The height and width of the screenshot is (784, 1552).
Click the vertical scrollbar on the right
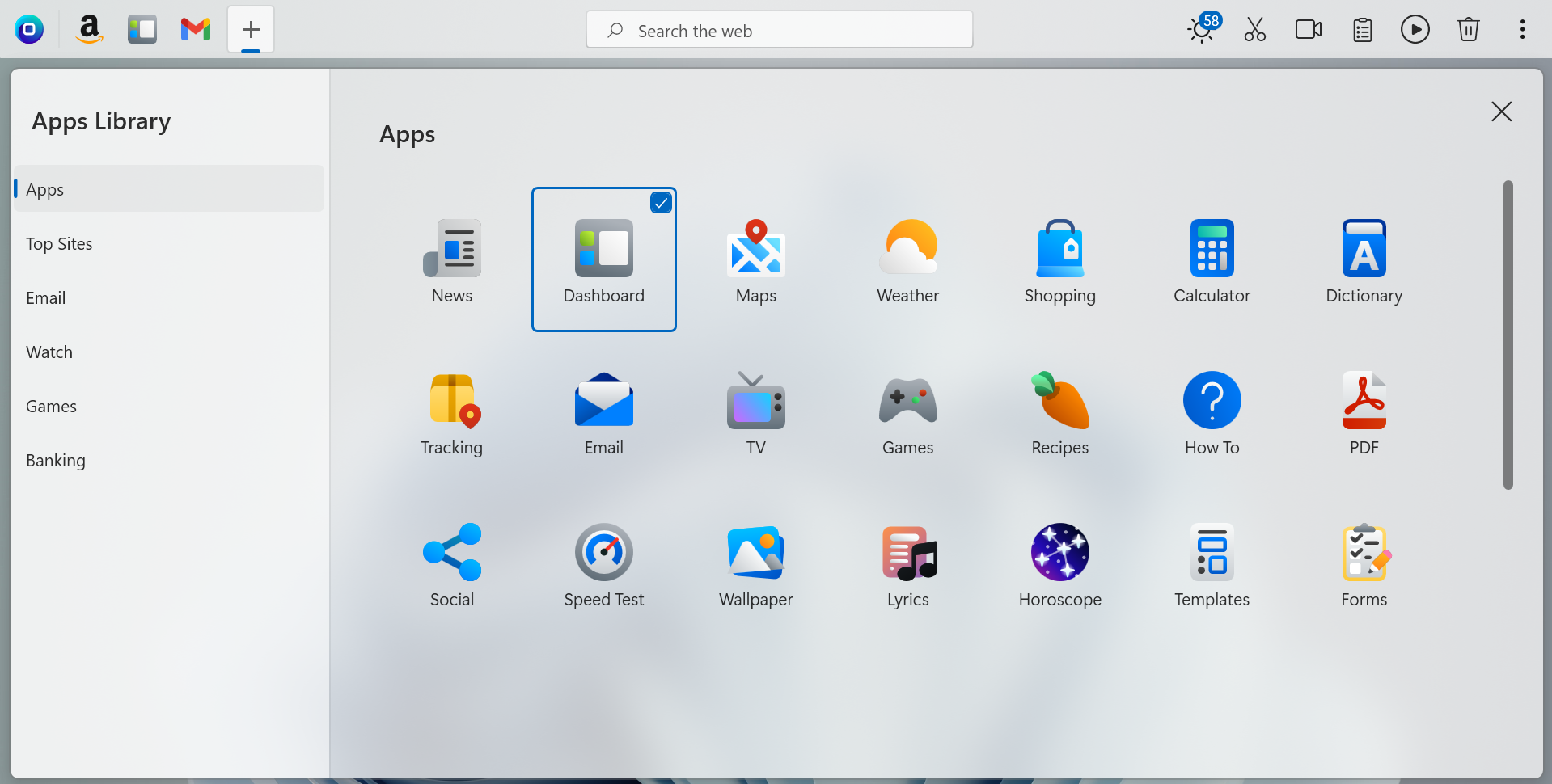pos(1508,335)
